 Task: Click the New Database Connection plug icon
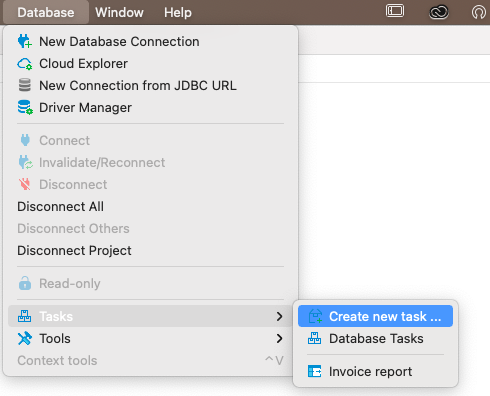pos(25,41)
